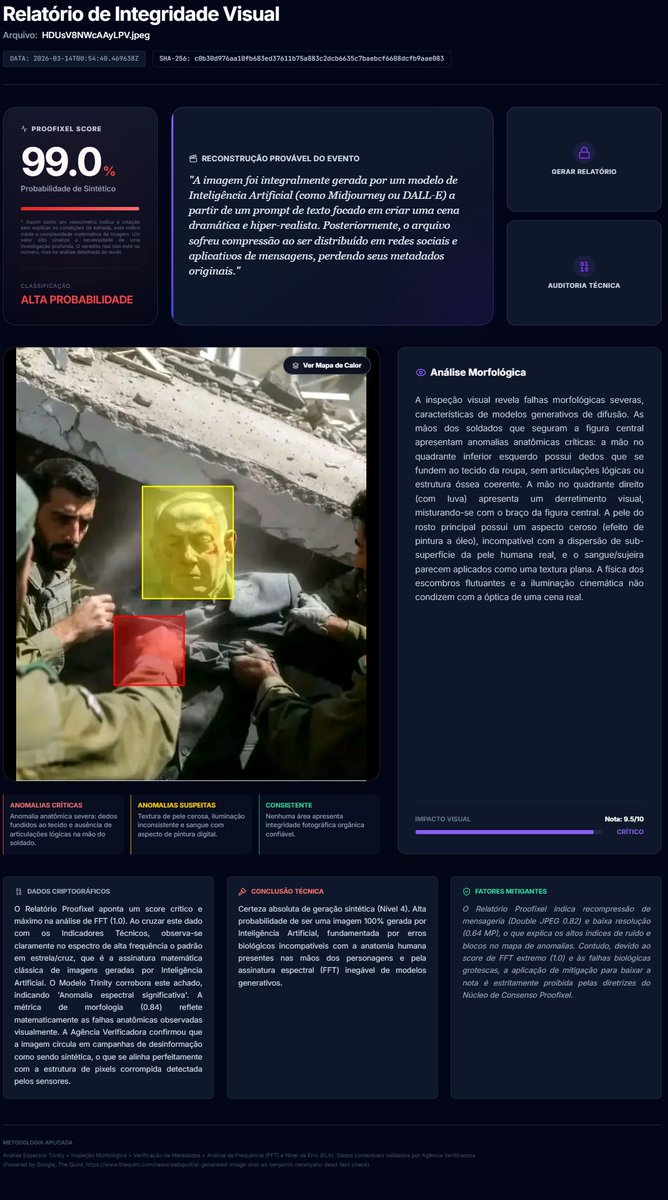Click the red synthetic probability bar
This screenshot has height=1200, width=668.
click(80, 209)
